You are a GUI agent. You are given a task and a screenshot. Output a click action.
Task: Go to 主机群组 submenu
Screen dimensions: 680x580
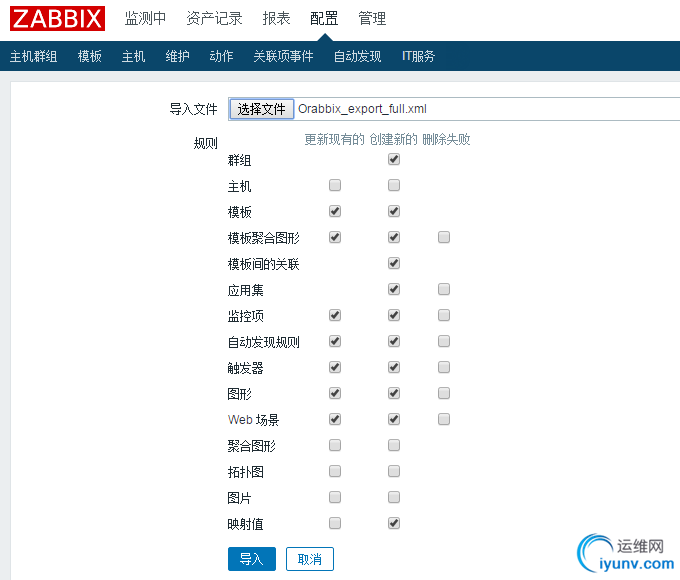click(33, 56)
